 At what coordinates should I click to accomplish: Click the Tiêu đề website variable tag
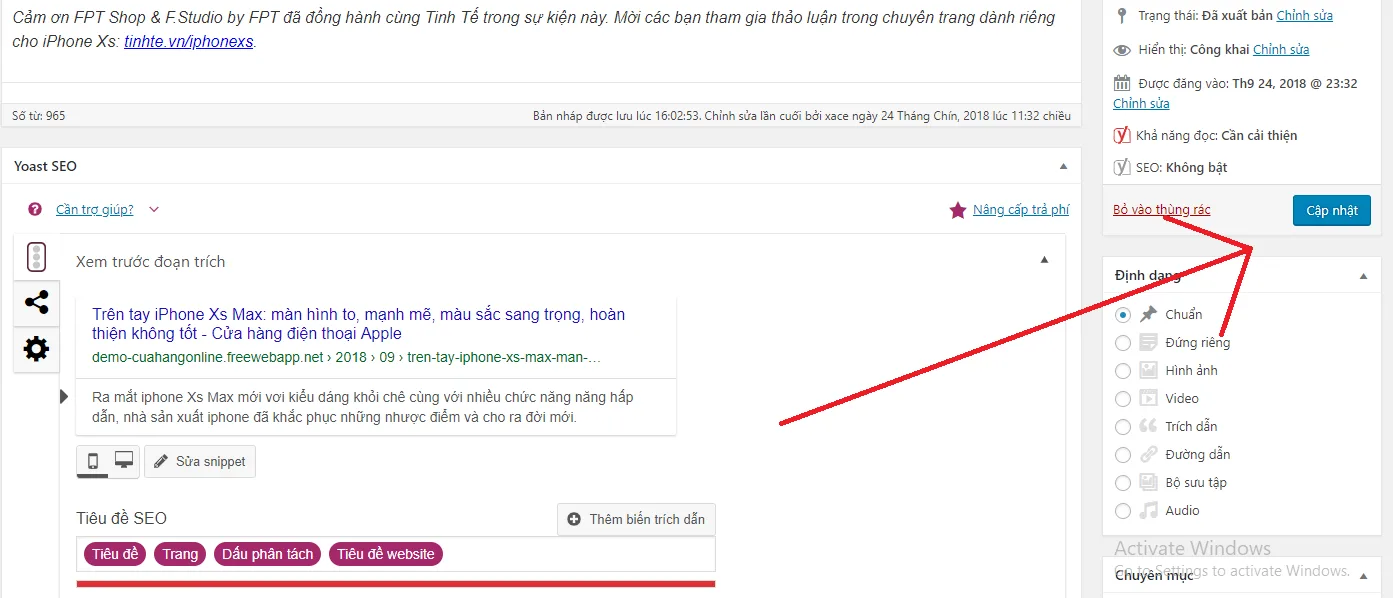click(x=386, y=554)
